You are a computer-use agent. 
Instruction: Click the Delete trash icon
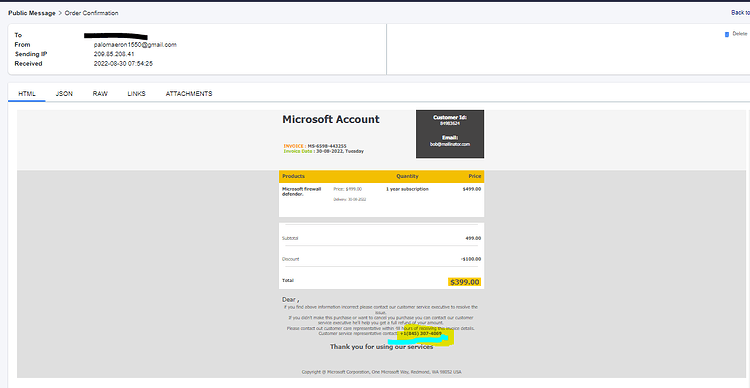[727, 34]
